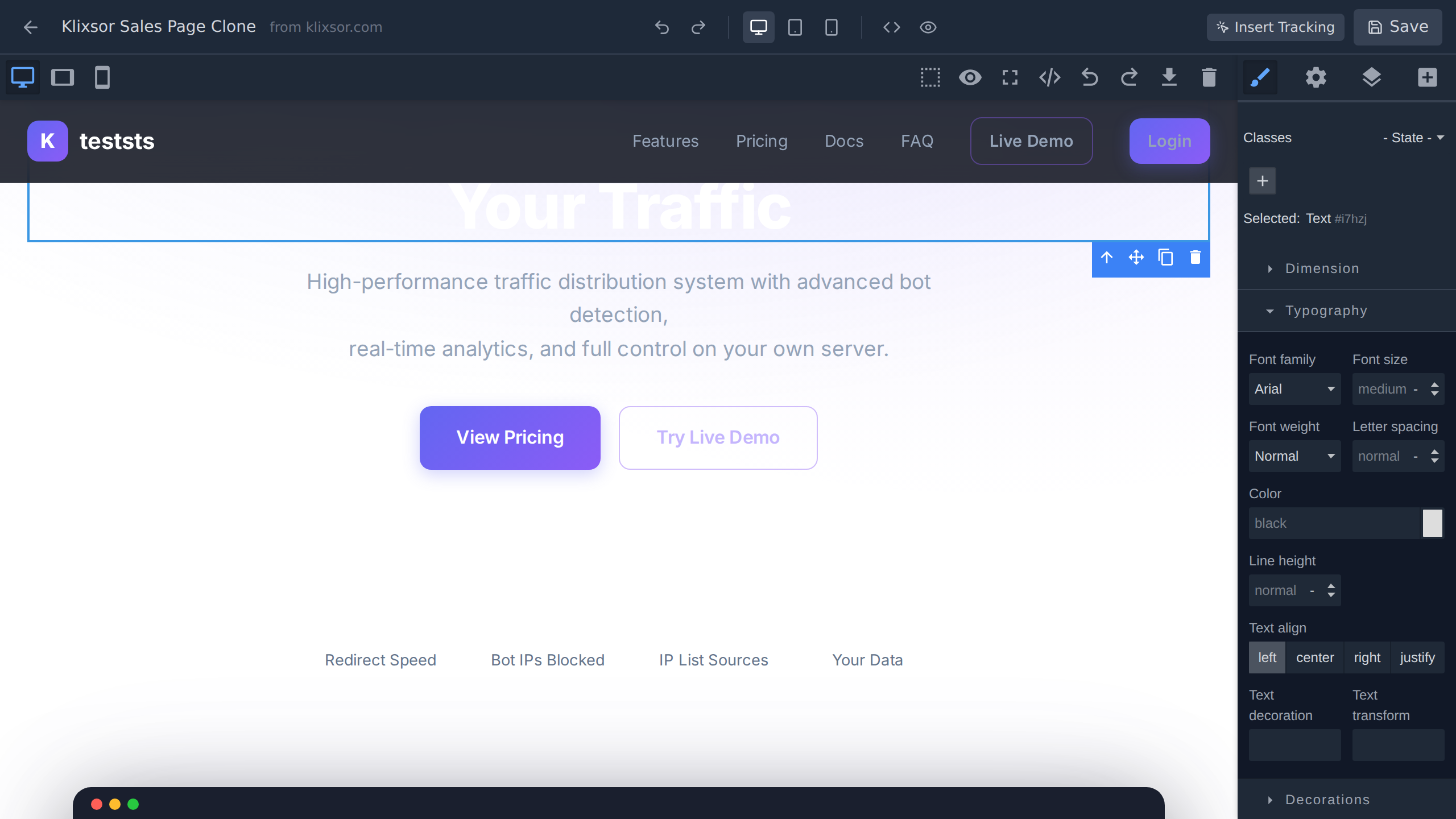
Task: Click the Pricing navigation item
Action: coord(762,140)
